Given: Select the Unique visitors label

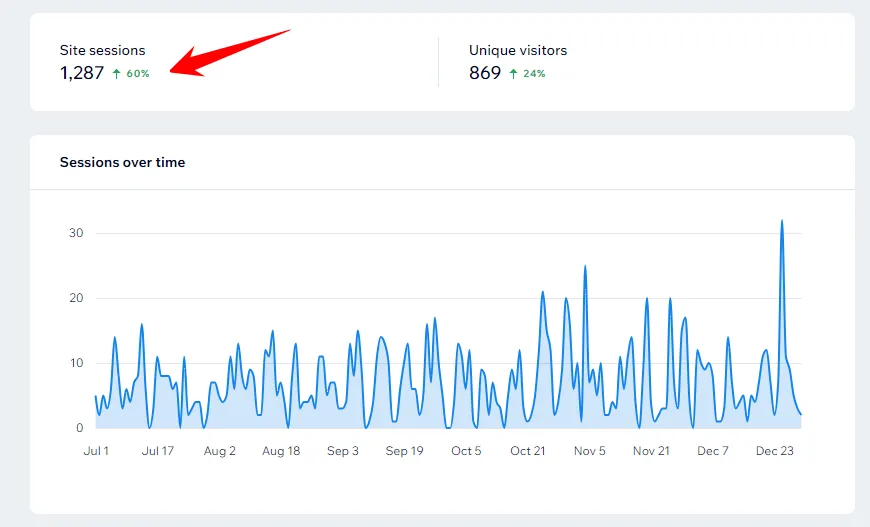Looking at the screenshot, I should (x=518, y=50).
